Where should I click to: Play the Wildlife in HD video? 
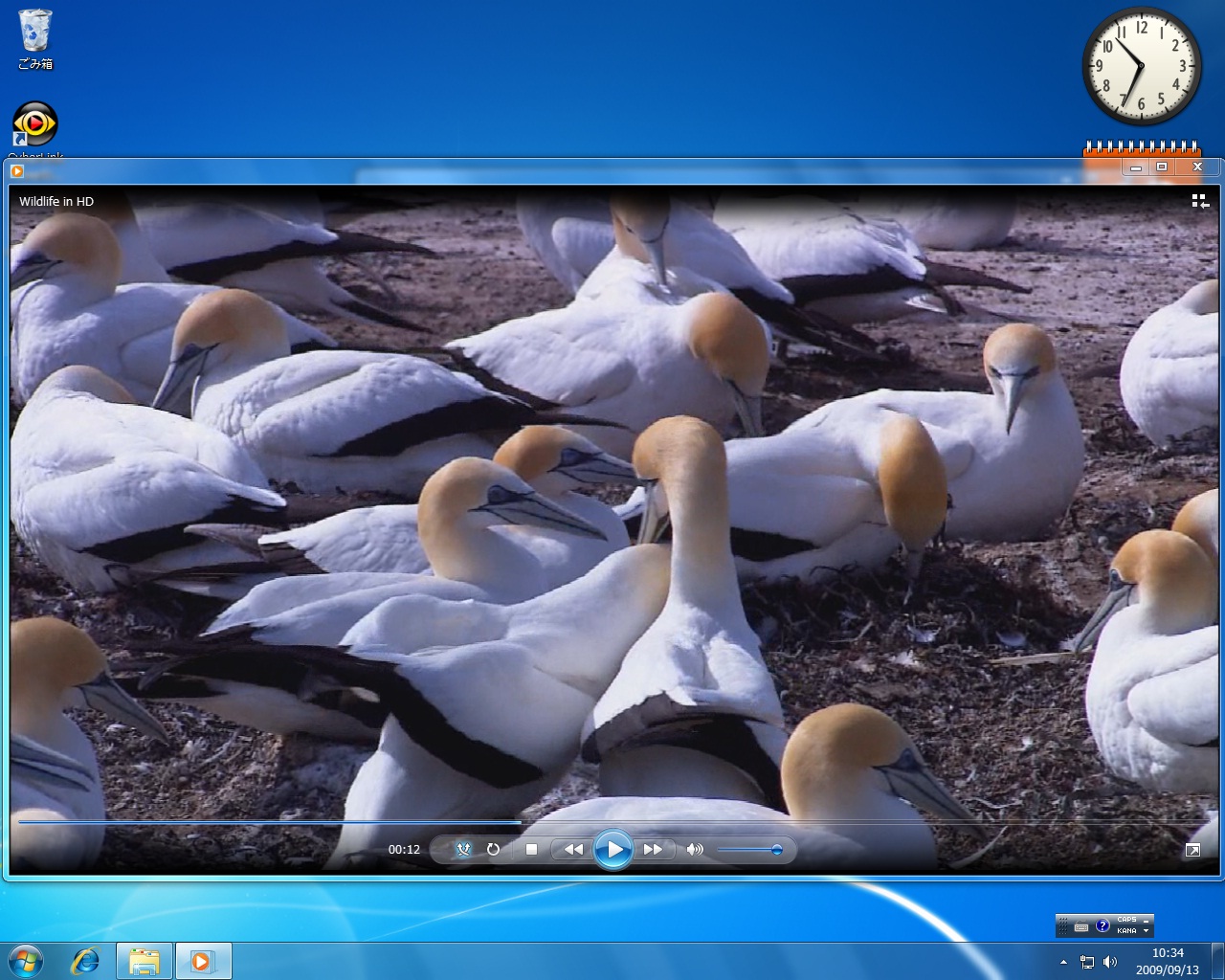tap(612, 849)
